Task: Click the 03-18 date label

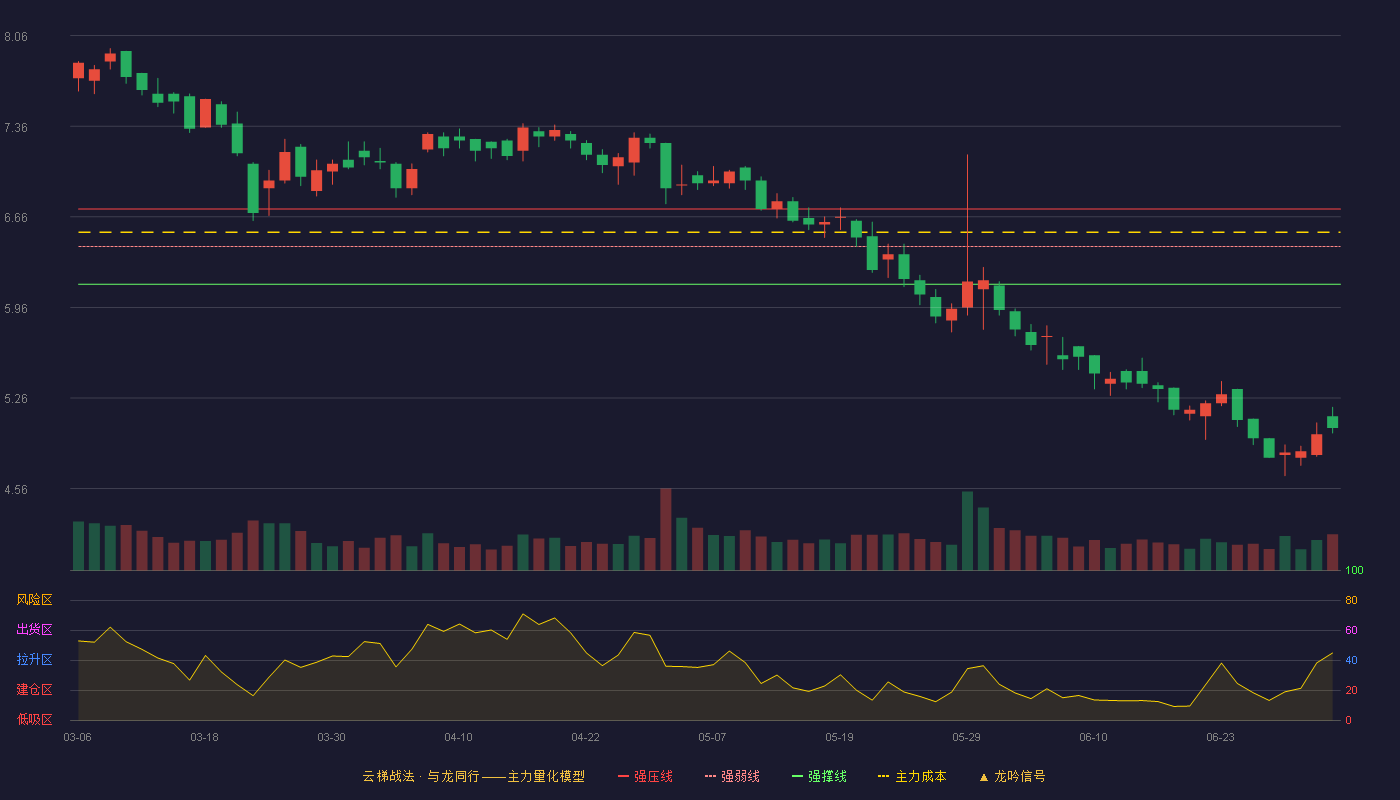Action: 204,737
